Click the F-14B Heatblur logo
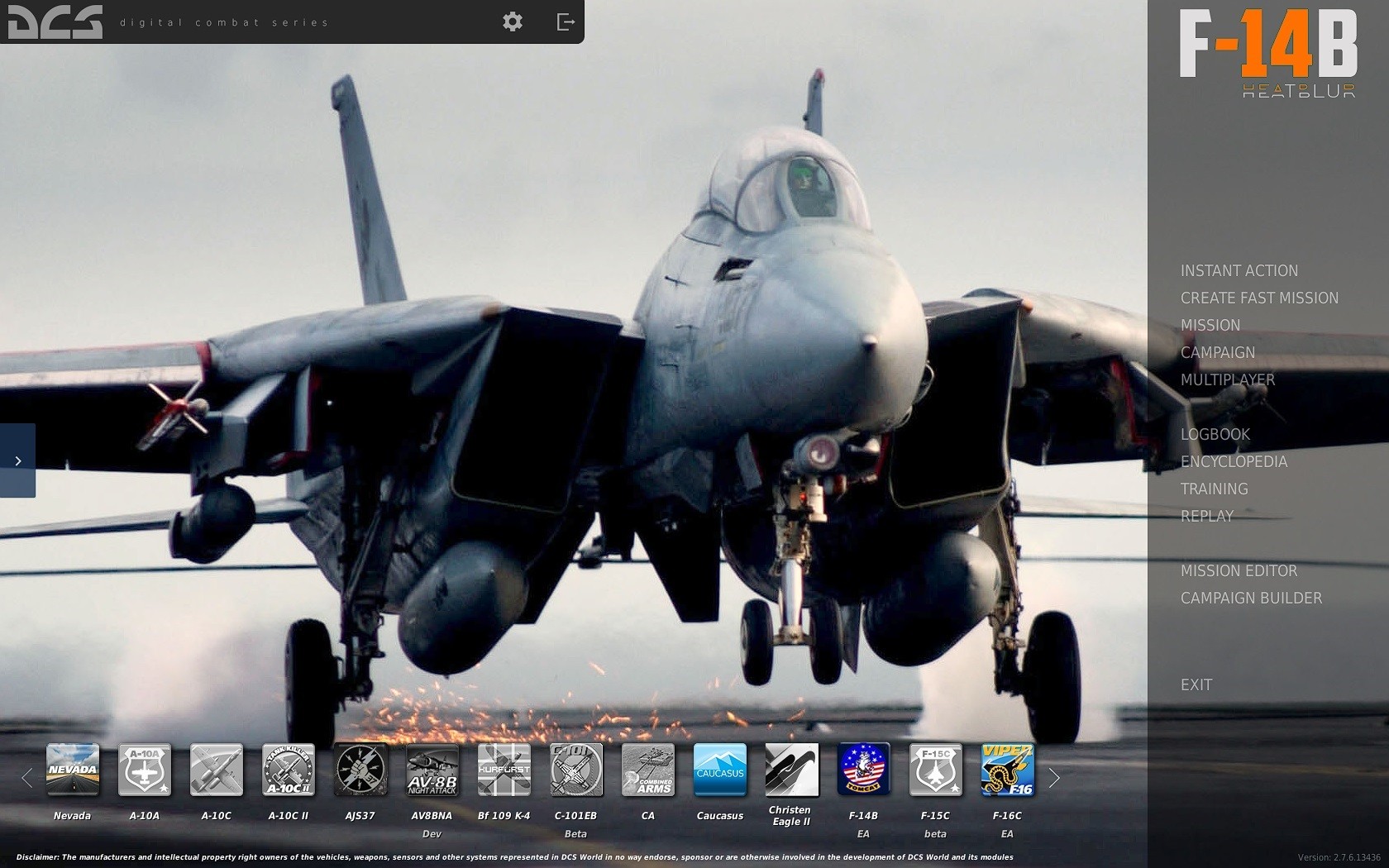Viewport: 1389px width, 868px height. click(x=1268, y=54)
